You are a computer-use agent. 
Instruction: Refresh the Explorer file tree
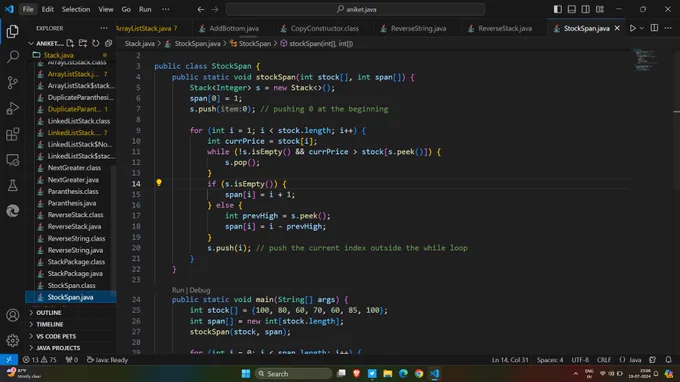pyautogui.click(x=96, y=43)
